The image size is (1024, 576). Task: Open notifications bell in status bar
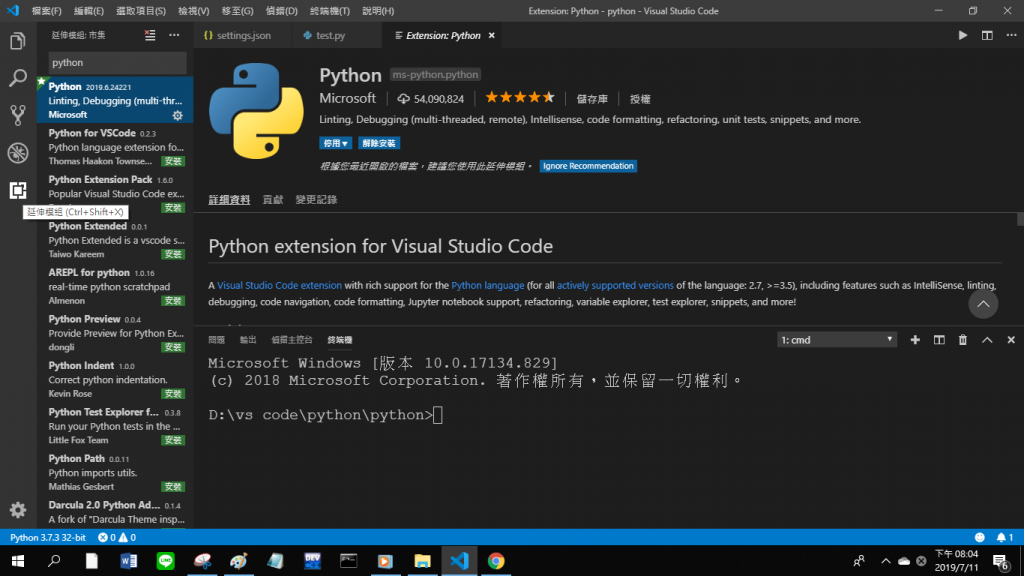pos(1004,537)
